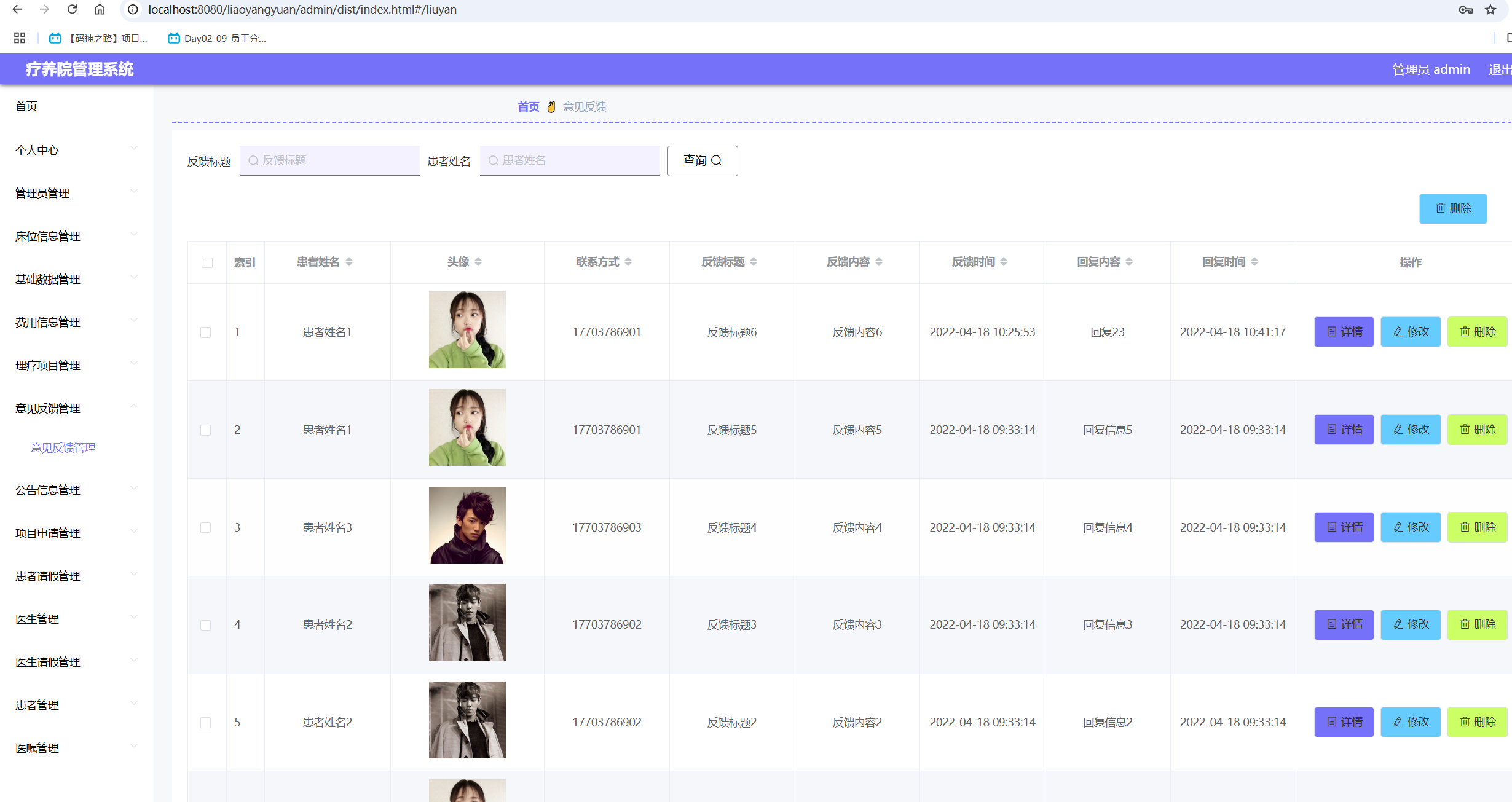The height and width of the screenshot is (802, 1512).
Task: Sort by 联系方式 column sort arrows
Action: (628, 262)
